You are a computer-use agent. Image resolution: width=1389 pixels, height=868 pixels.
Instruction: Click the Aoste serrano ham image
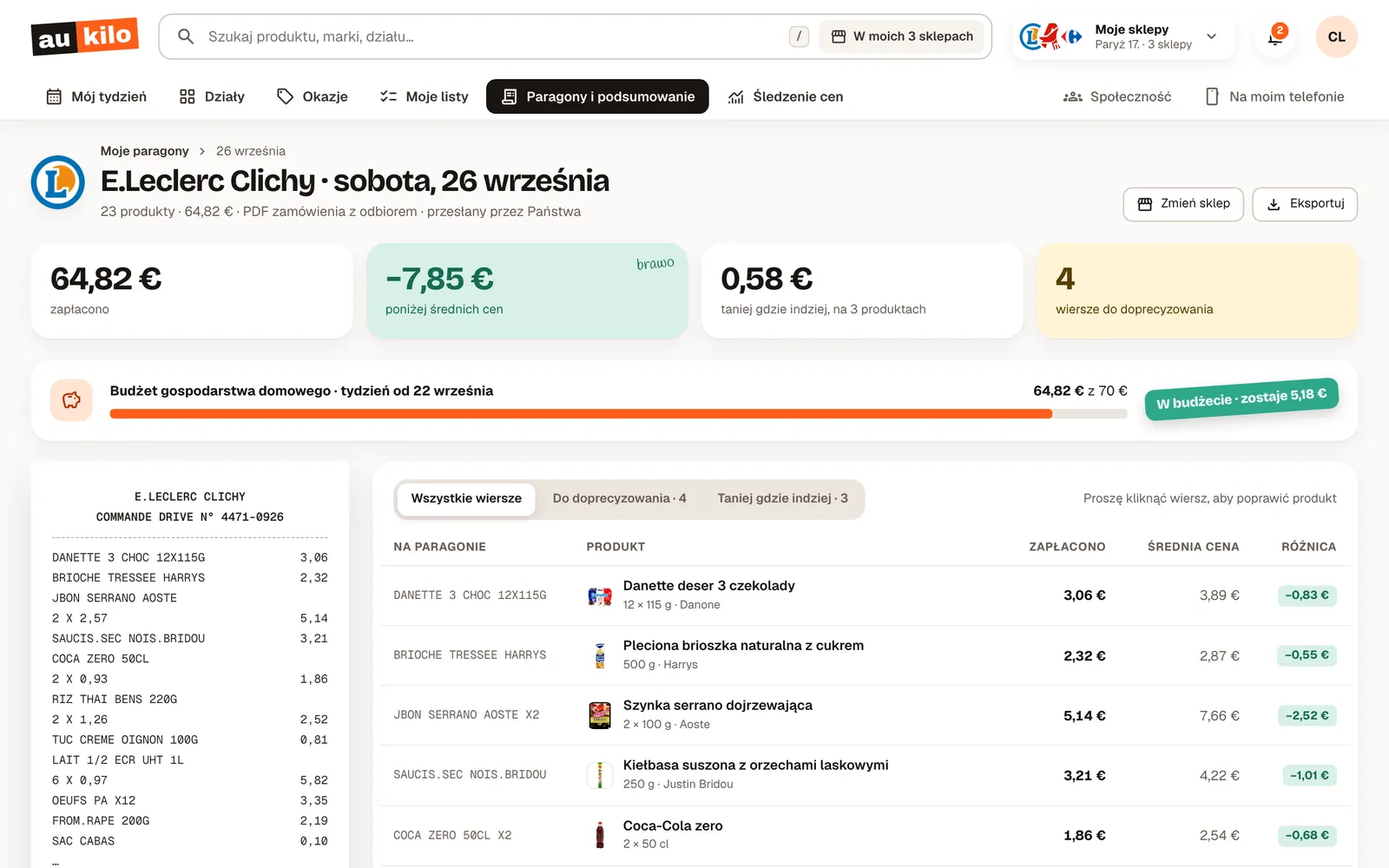point(600,715)
